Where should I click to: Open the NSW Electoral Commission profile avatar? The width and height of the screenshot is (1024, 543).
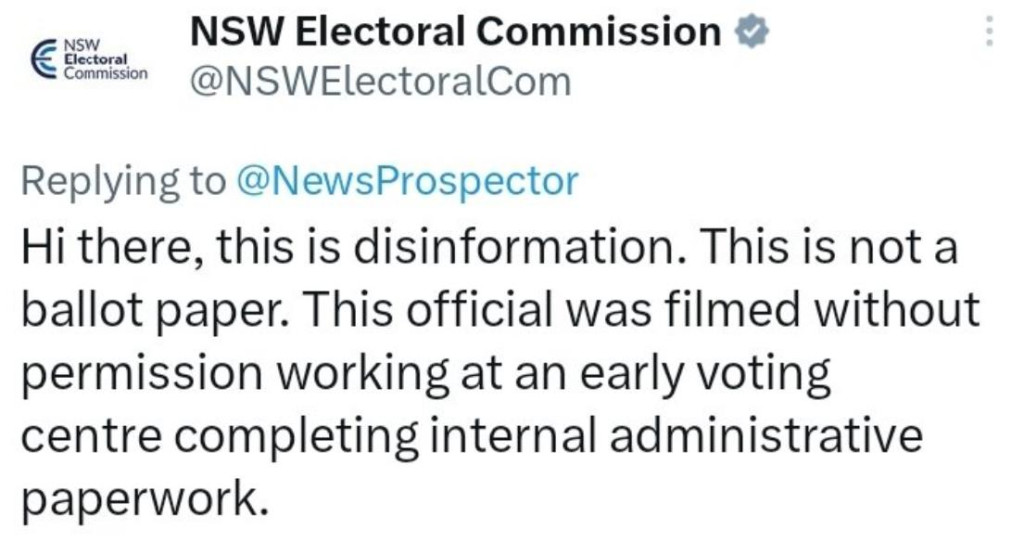pyautogui.click(x=89, y=59)
